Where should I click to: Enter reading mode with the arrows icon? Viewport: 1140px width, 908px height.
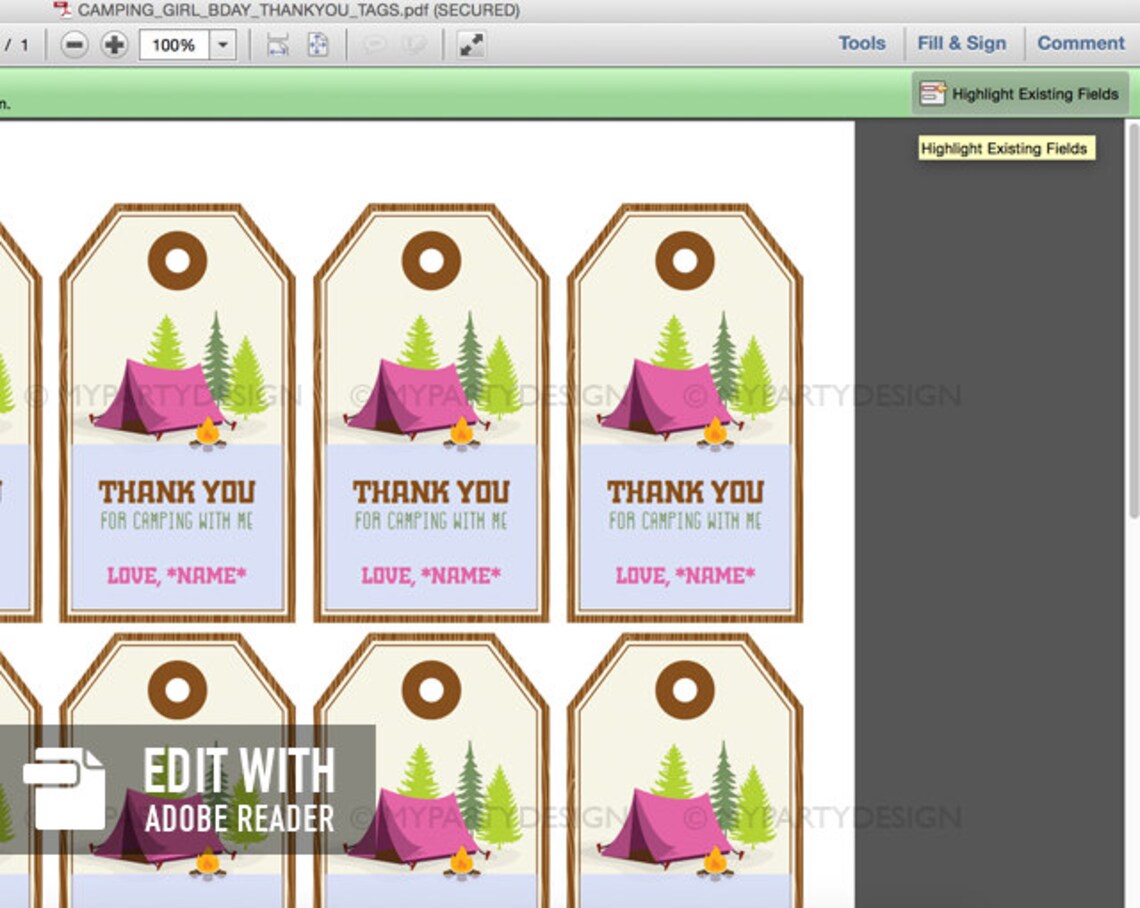coord(472,44)
